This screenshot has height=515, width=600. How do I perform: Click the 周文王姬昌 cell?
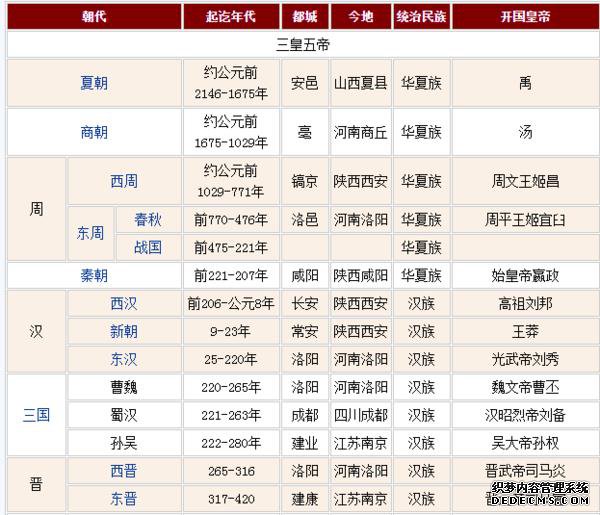point(525,181)
